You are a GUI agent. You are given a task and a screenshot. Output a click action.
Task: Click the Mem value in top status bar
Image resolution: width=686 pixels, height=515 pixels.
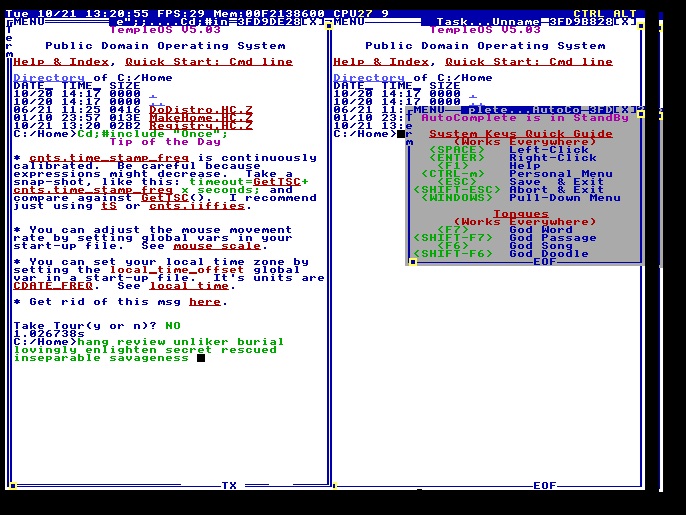[x=269, y=14]
